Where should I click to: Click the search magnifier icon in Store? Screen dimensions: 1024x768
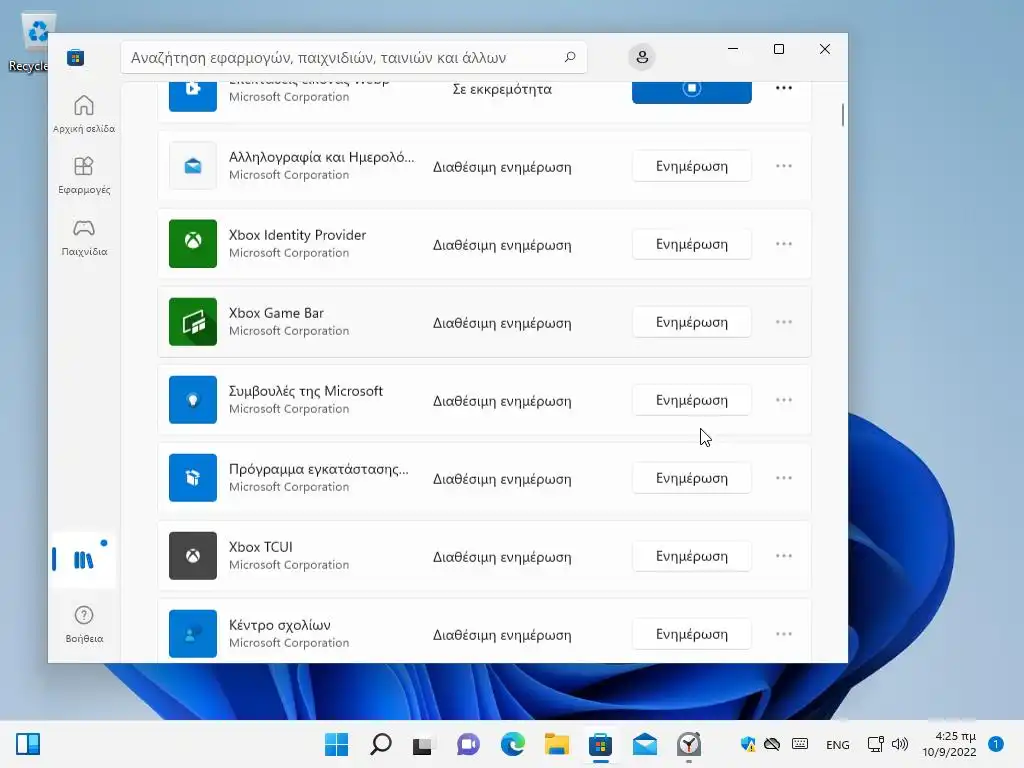[569, 57]
